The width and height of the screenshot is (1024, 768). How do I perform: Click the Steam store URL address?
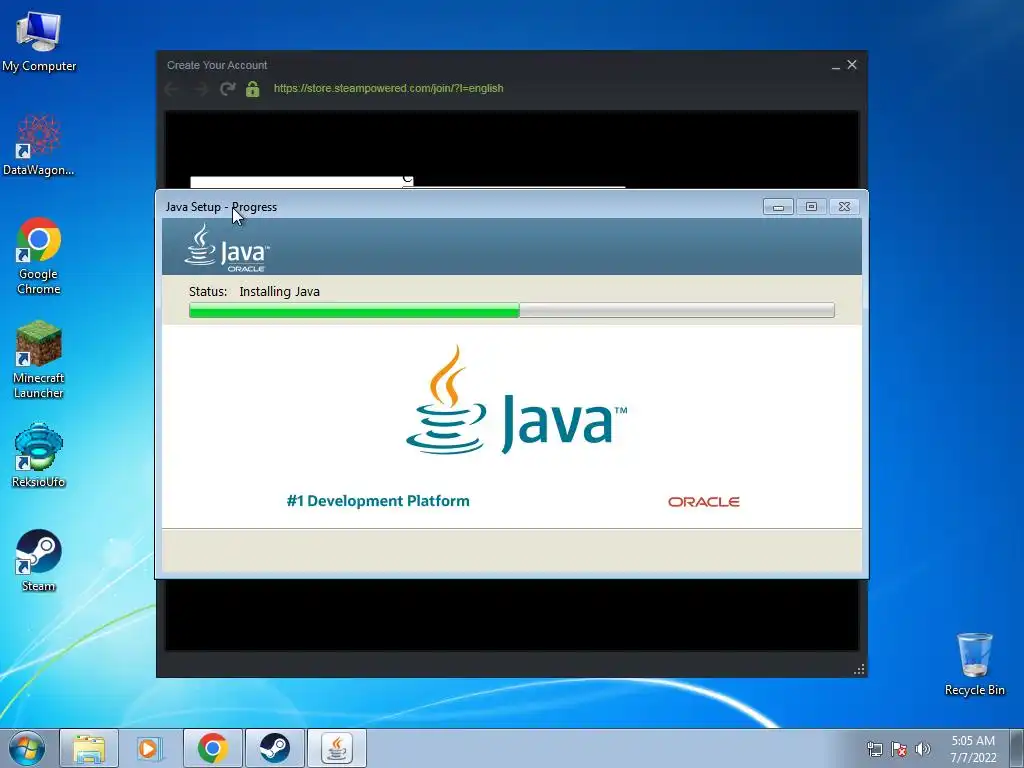(x=389, y=88)
